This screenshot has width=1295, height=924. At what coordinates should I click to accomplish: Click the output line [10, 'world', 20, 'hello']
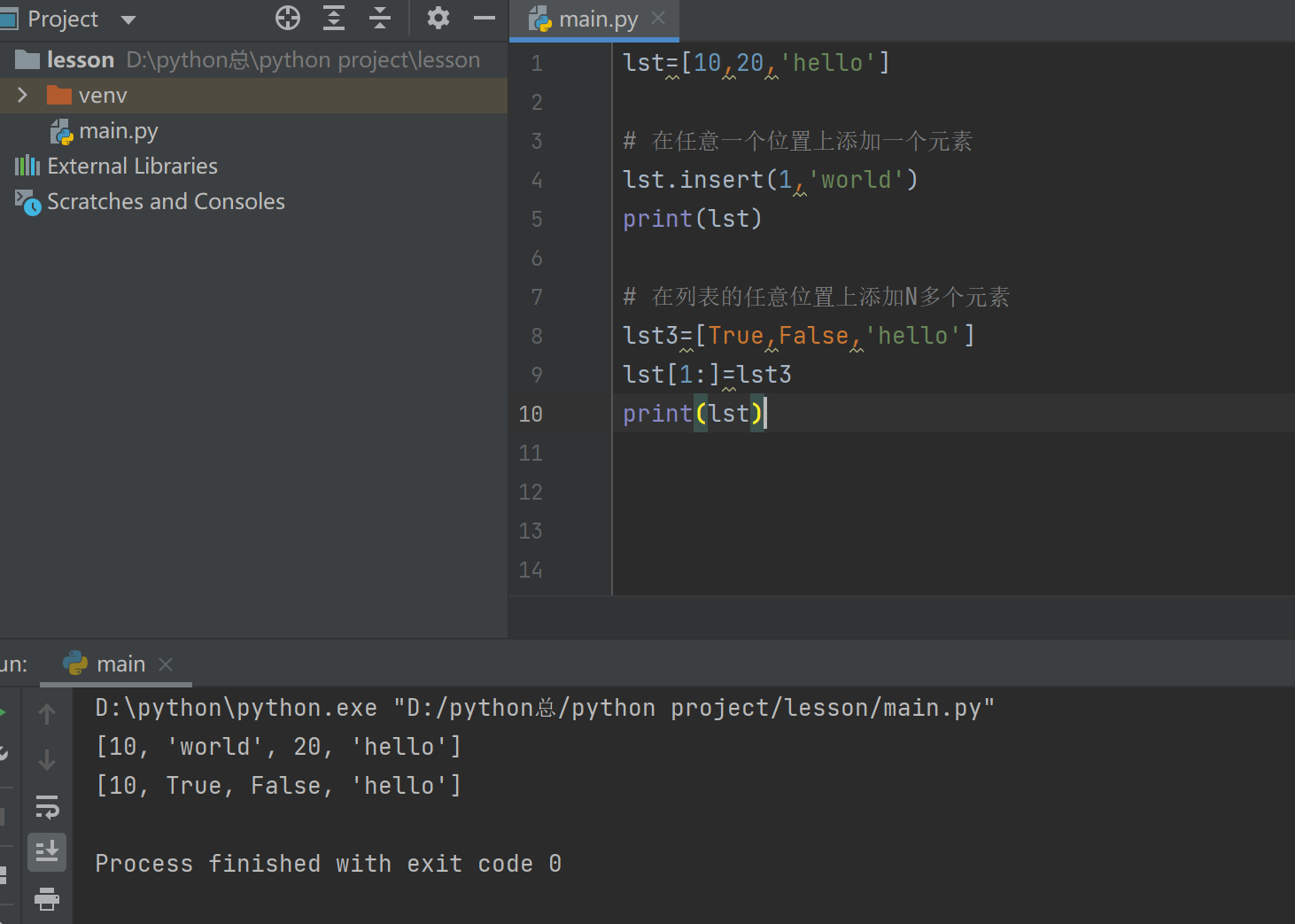279,747
